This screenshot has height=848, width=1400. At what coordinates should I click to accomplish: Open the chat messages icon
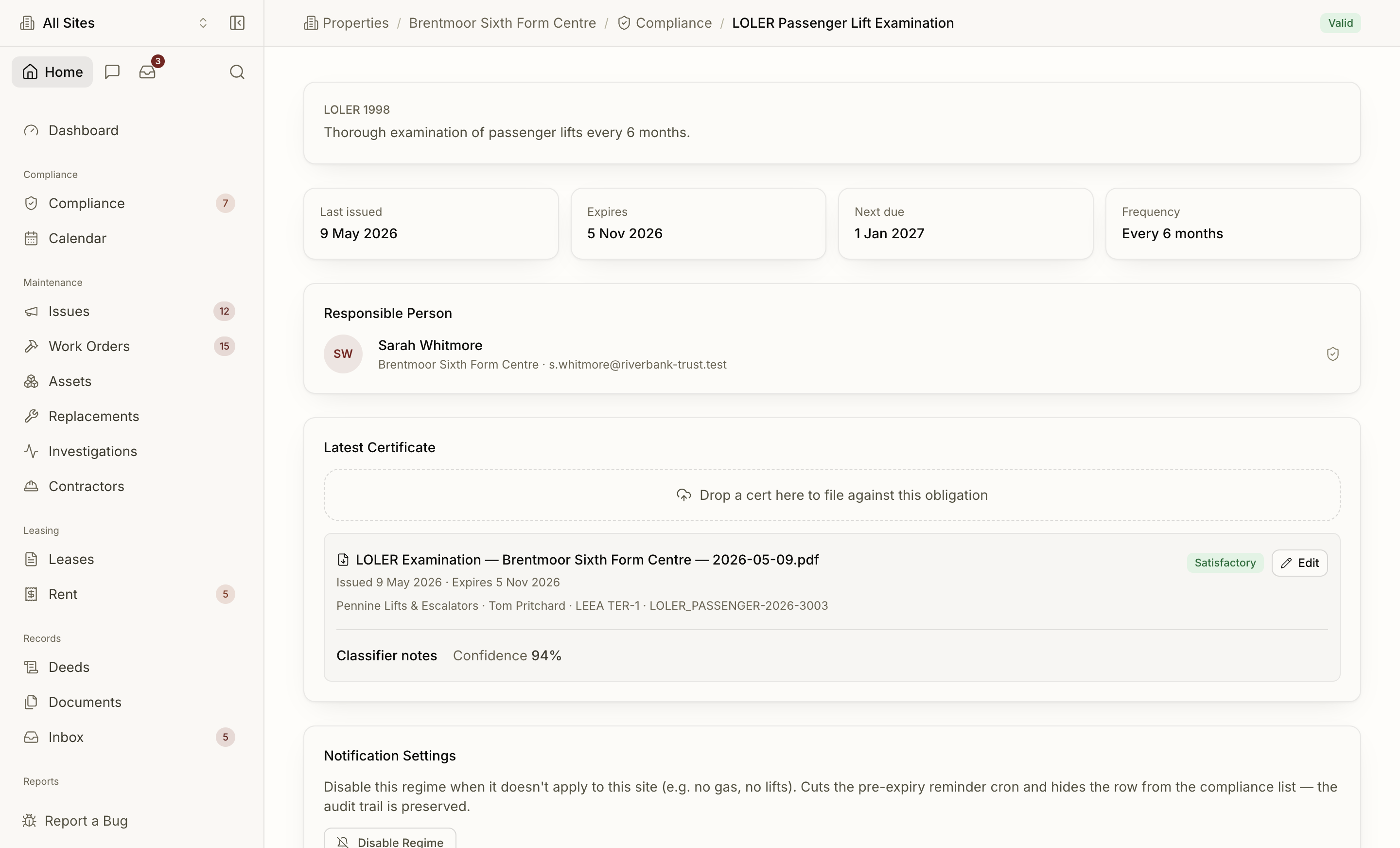point(112,71)
